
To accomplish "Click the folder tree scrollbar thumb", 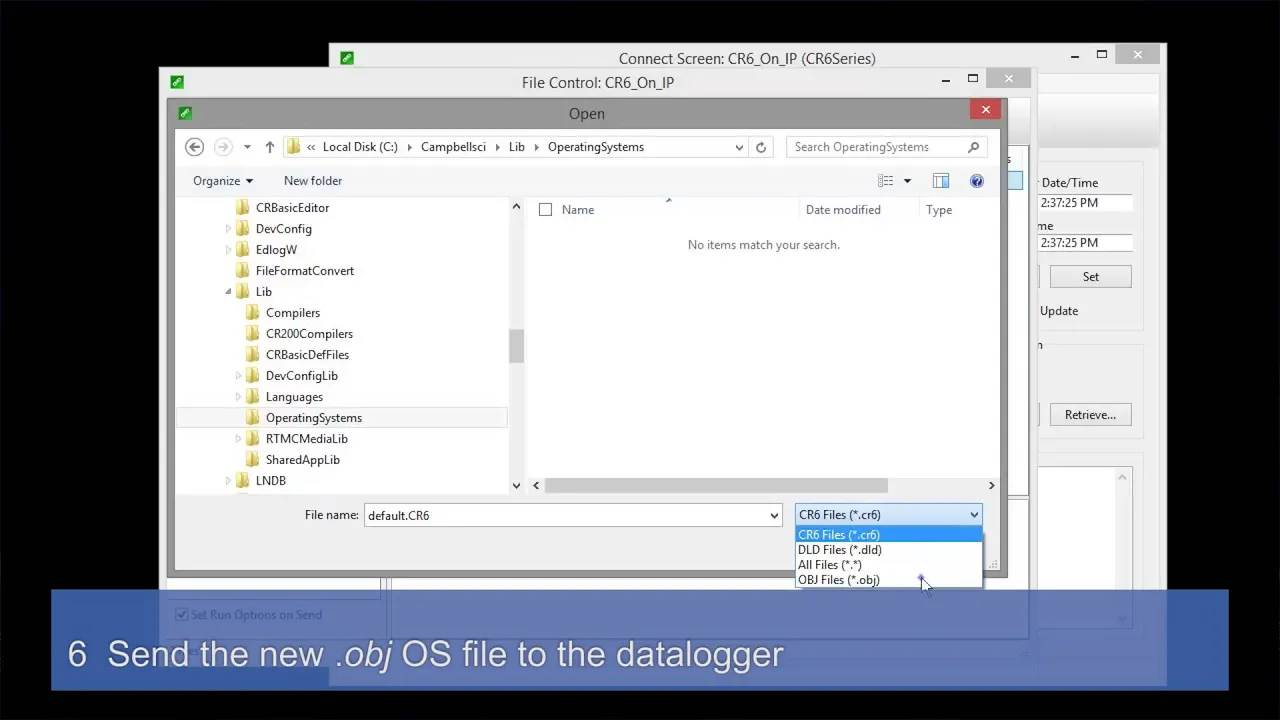I will click(516, 346).
